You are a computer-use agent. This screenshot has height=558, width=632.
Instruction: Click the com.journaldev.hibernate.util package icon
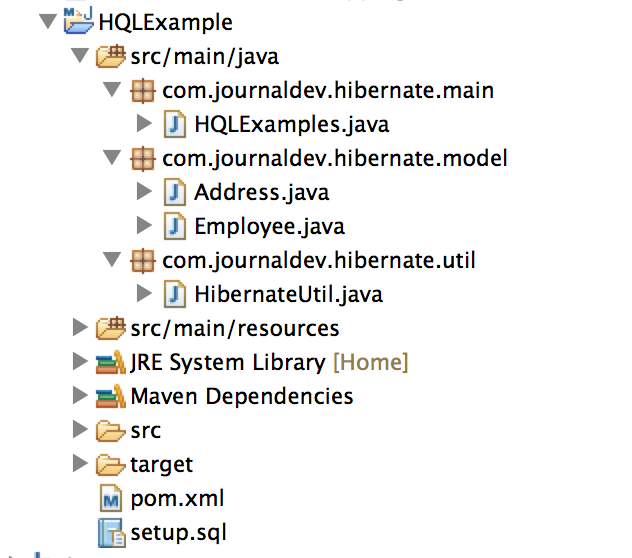click(x=143, y=260)
